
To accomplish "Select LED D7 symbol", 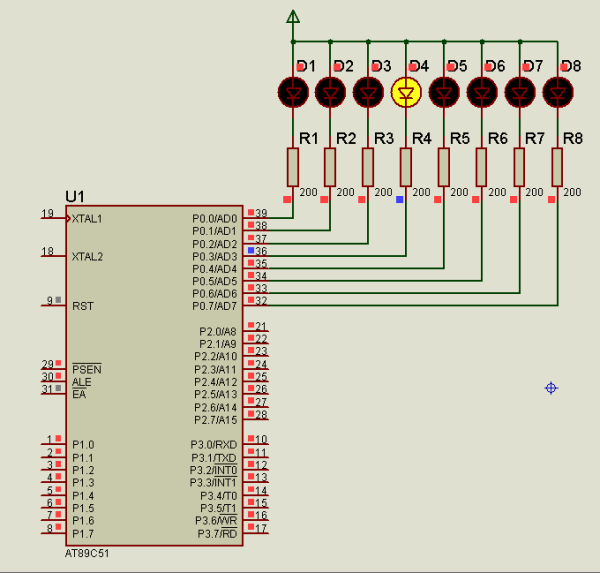I will 520,92.
